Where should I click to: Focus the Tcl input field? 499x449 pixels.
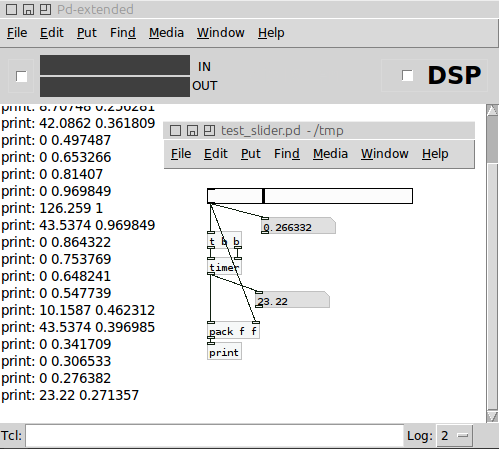pos(215,436)
